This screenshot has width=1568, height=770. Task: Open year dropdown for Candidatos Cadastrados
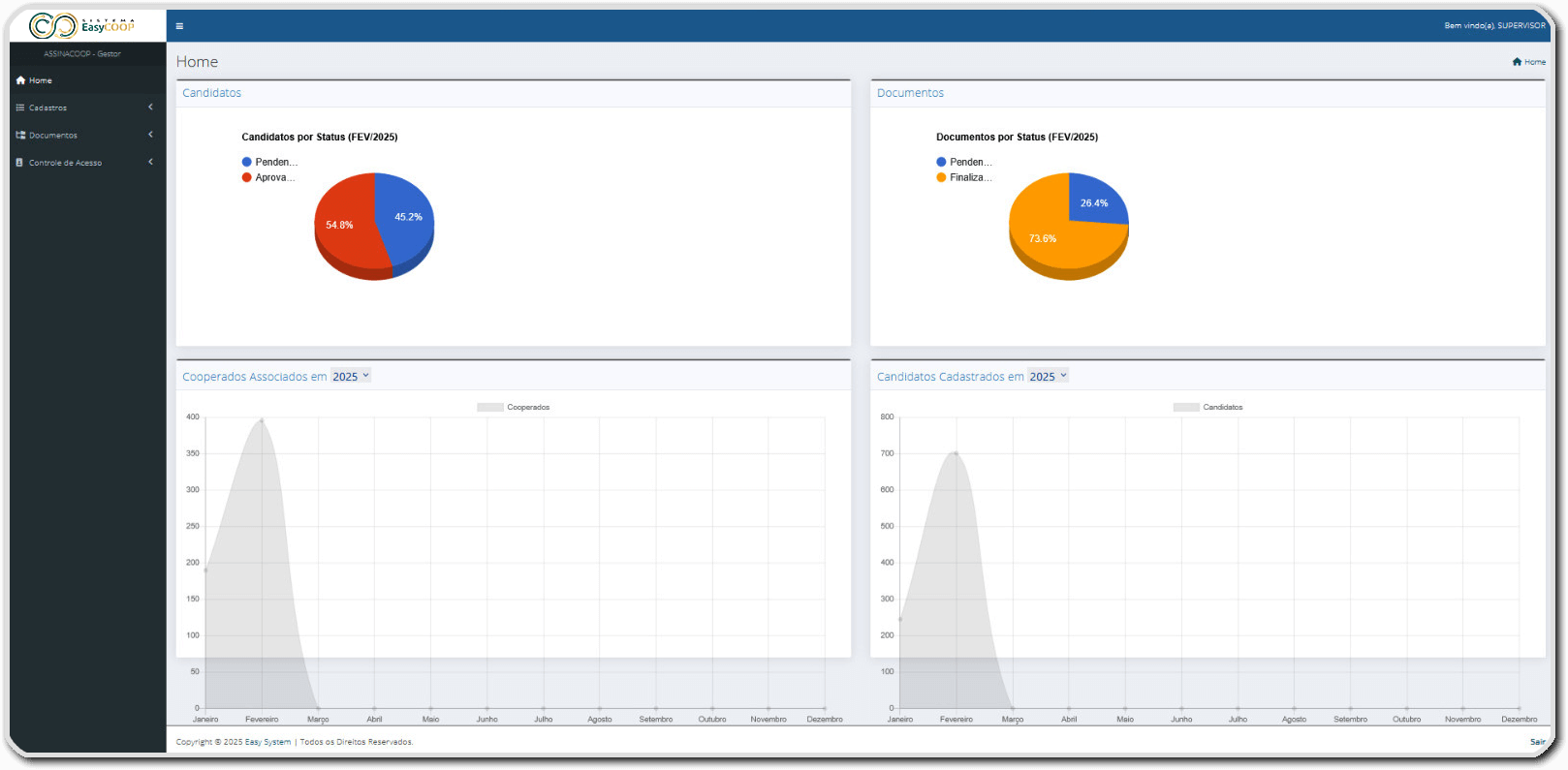[1048, 377]
